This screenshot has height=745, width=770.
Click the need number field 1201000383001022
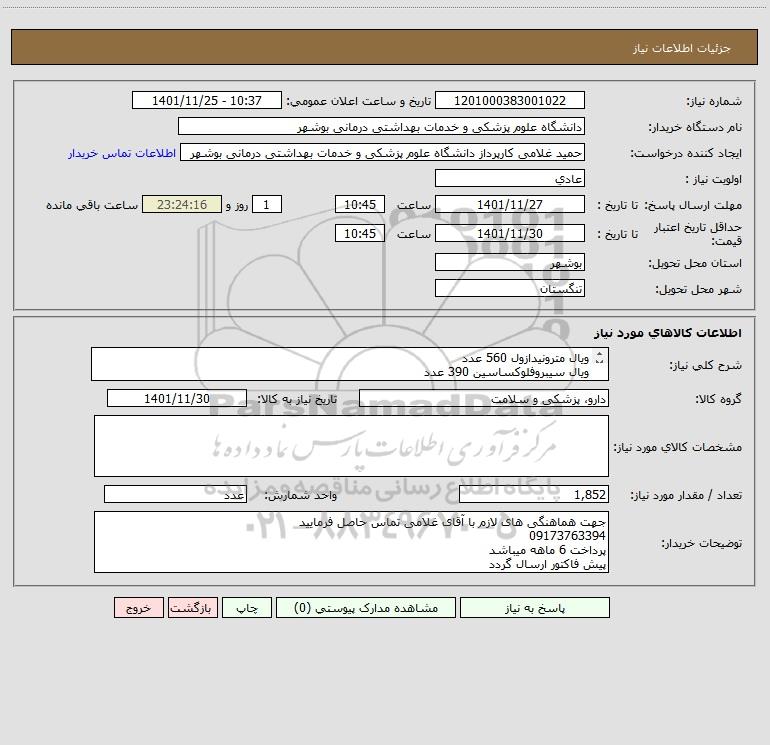point(510,100)
